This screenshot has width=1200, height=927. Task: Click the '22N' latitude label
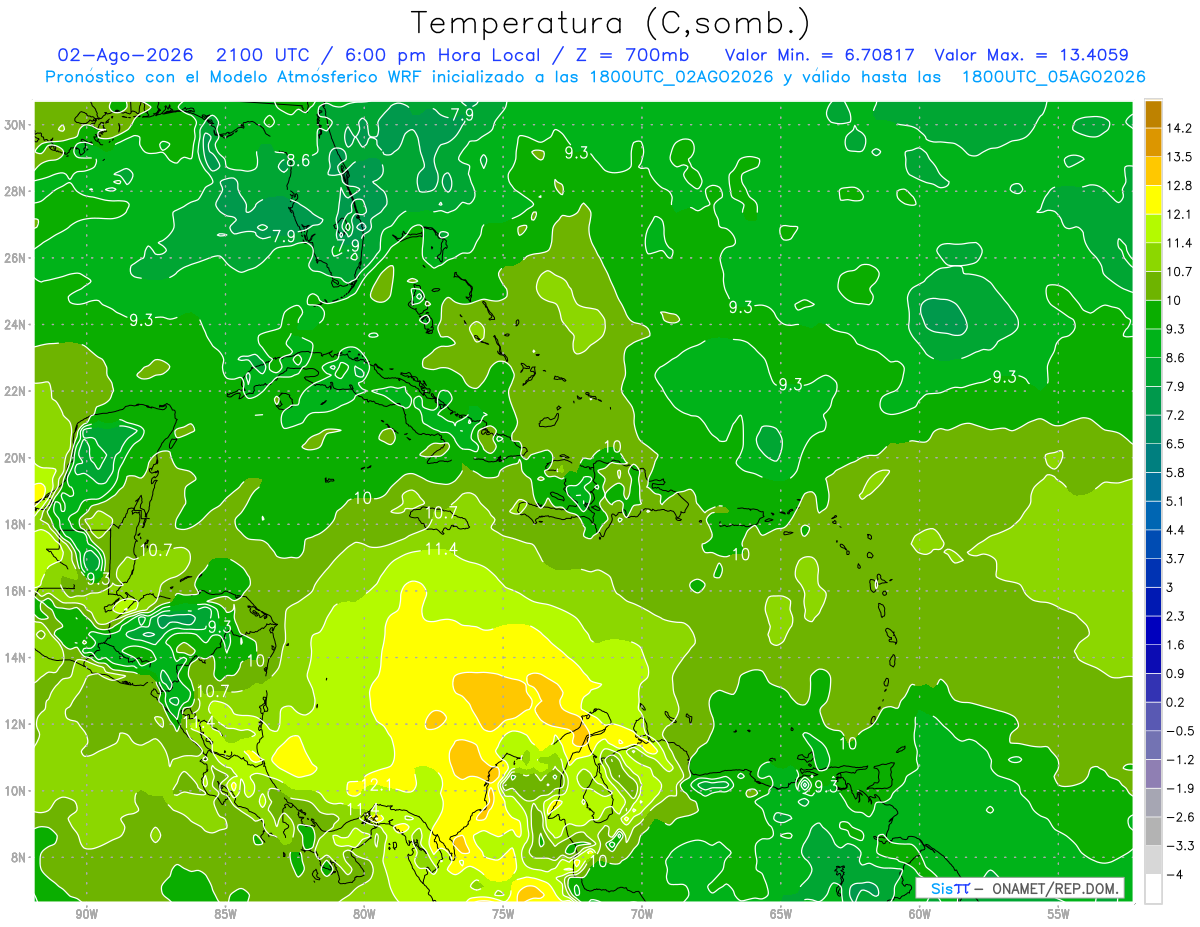pyautogui.click(x=15, y=391)
